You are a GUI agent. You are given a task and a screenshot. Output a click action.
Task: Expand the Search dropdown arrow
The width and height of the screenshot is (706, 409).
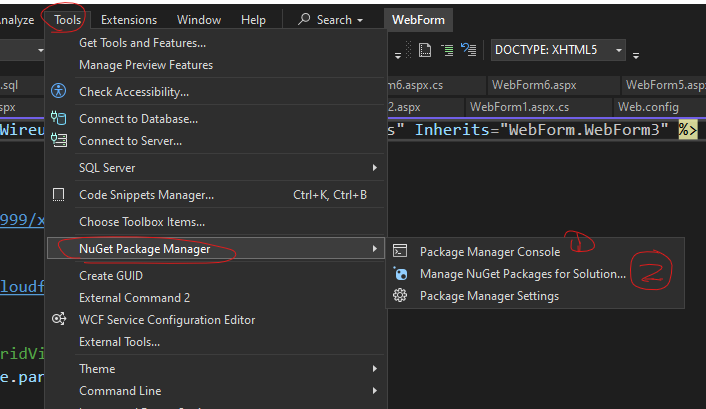click(360, 20)
